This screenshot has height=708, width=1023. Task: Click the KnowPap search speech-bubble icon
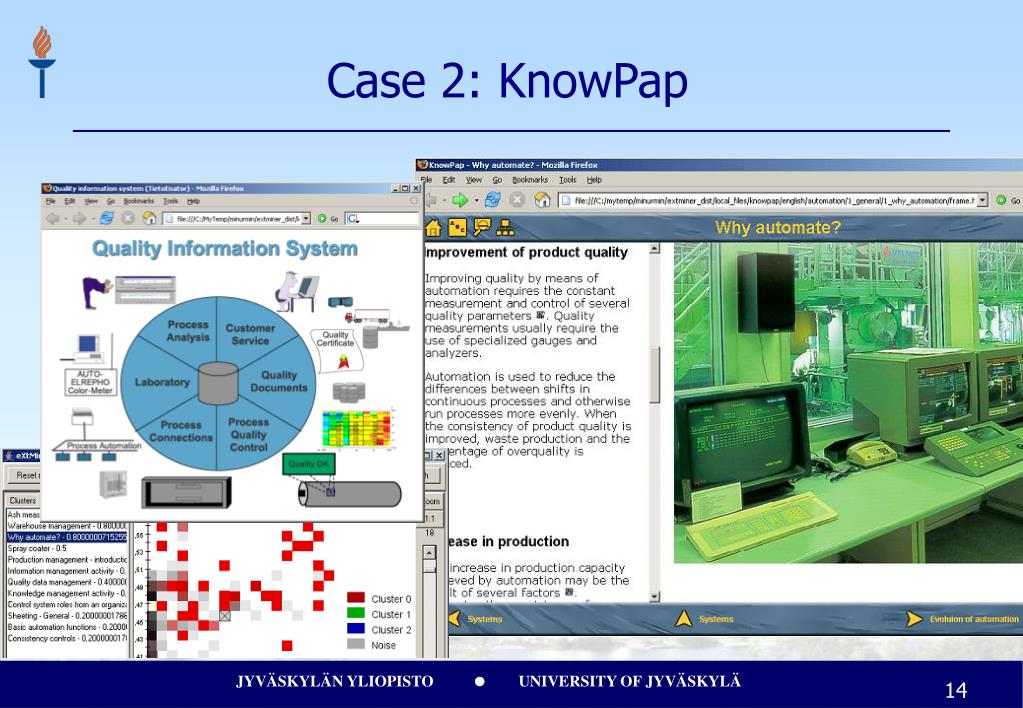481,227
